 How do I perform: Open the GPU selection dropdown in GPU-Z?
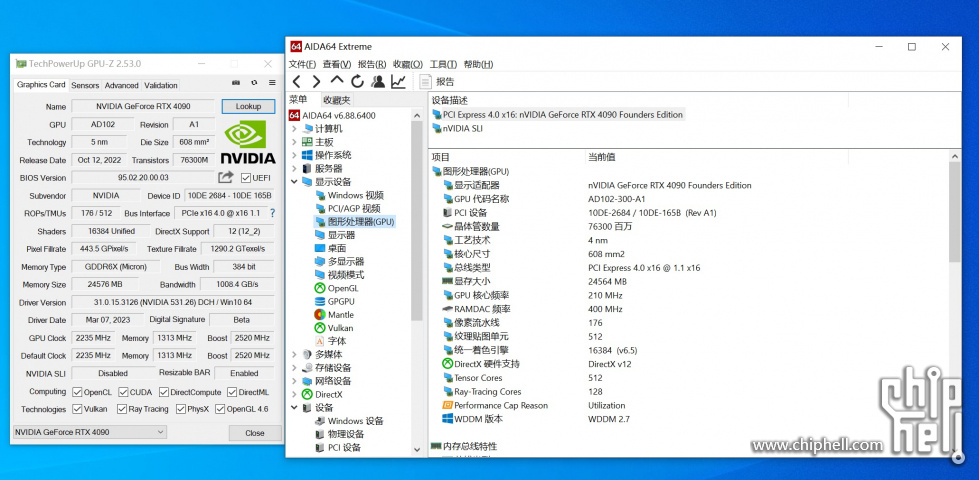(89, 432)
